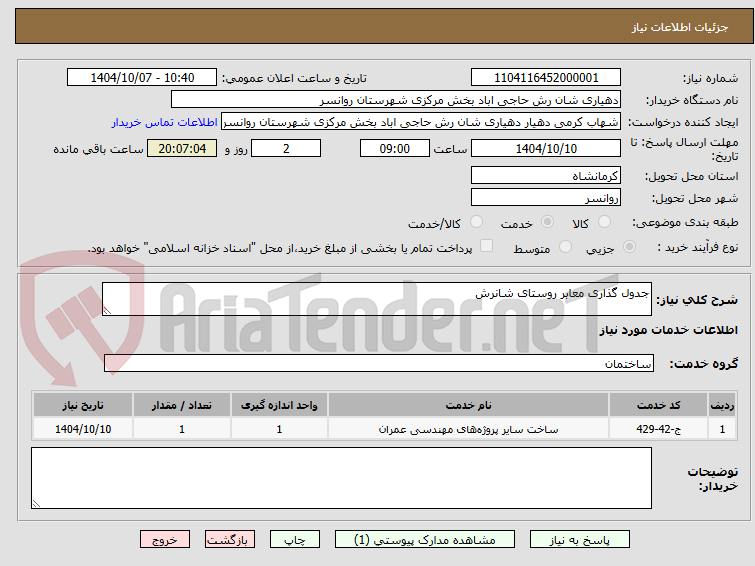Click service code cell ج-42-429
The width and height of the screenshot is (755, 566).
658,429
